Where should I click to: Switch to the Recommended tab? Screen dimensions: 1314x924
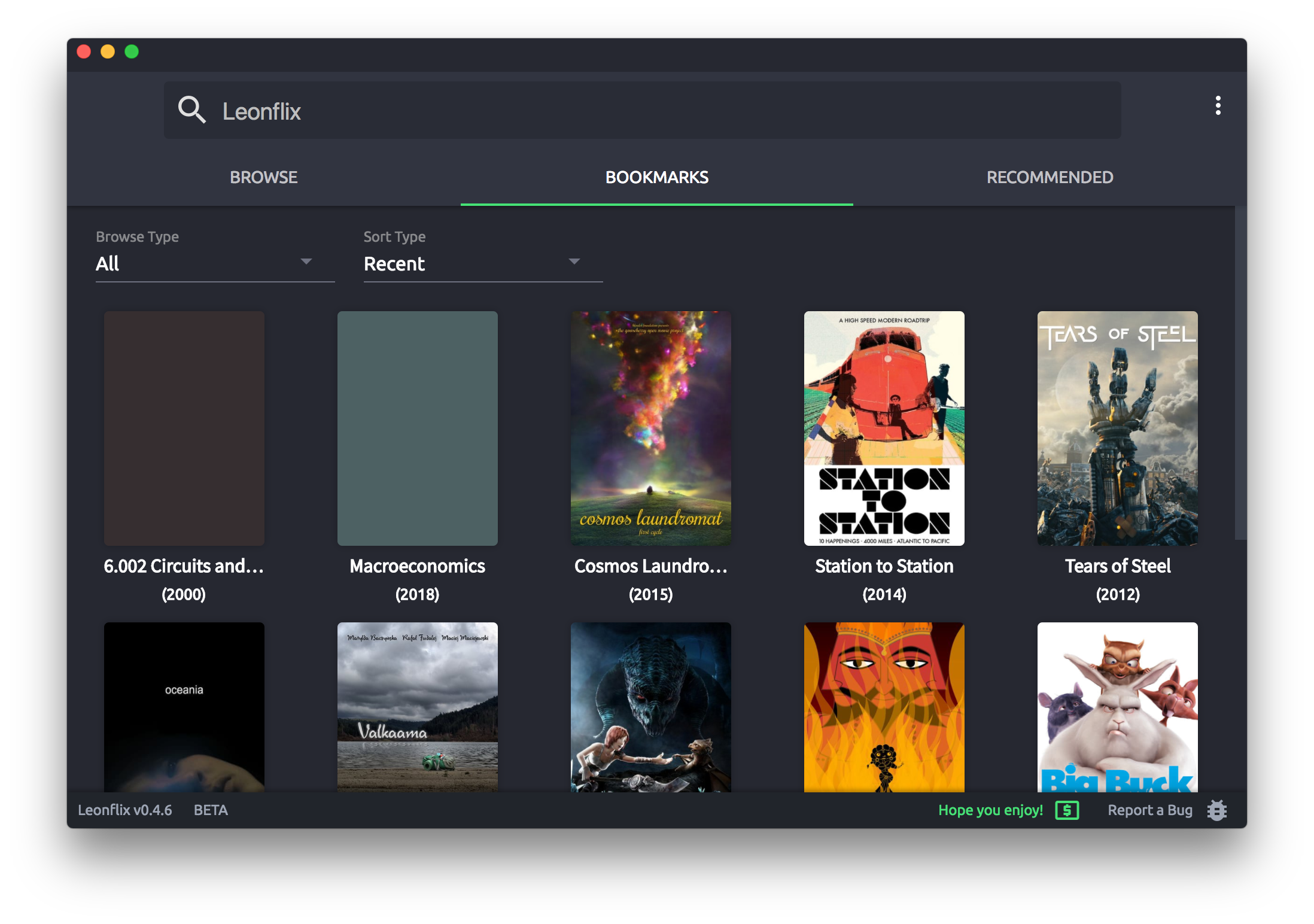click(x=1050, y=177)
